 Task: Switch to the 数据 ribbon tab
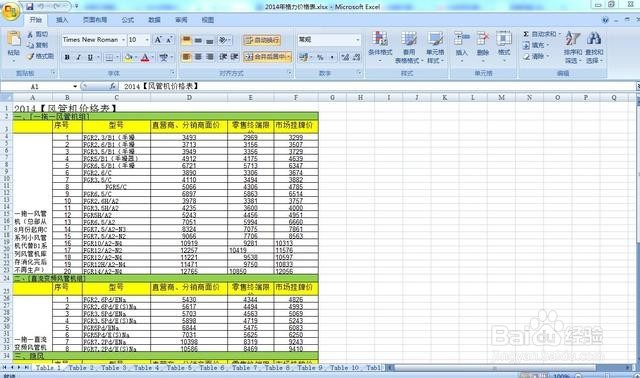coord(154,20)
